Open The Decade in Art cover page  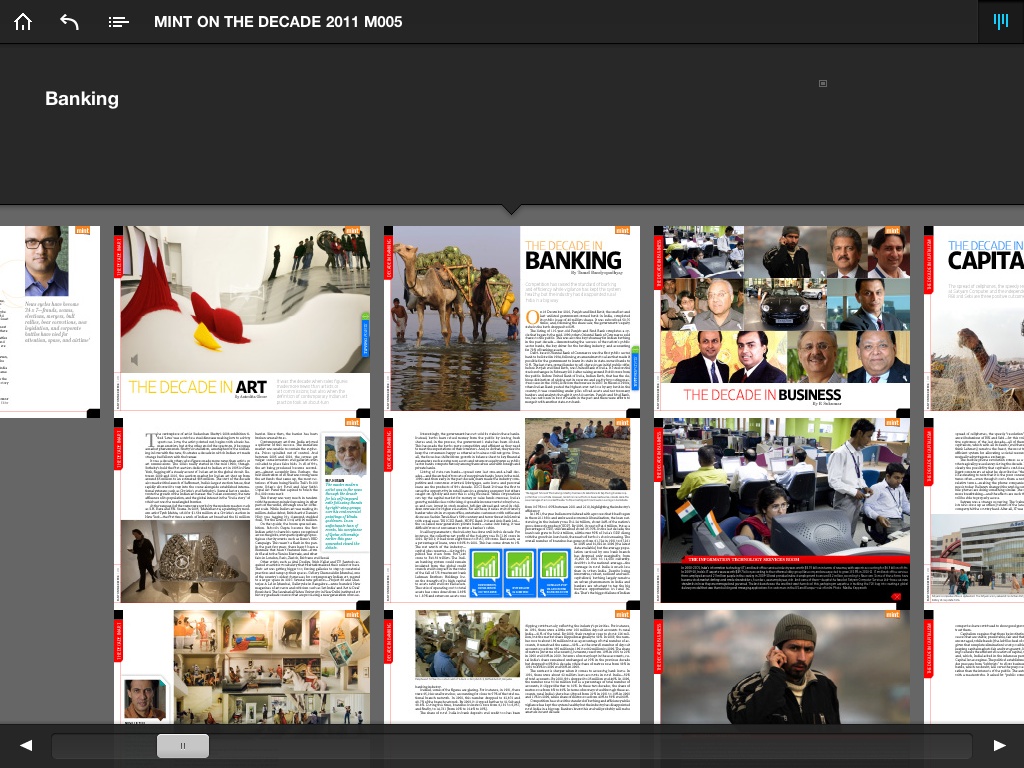click(242, 318)
